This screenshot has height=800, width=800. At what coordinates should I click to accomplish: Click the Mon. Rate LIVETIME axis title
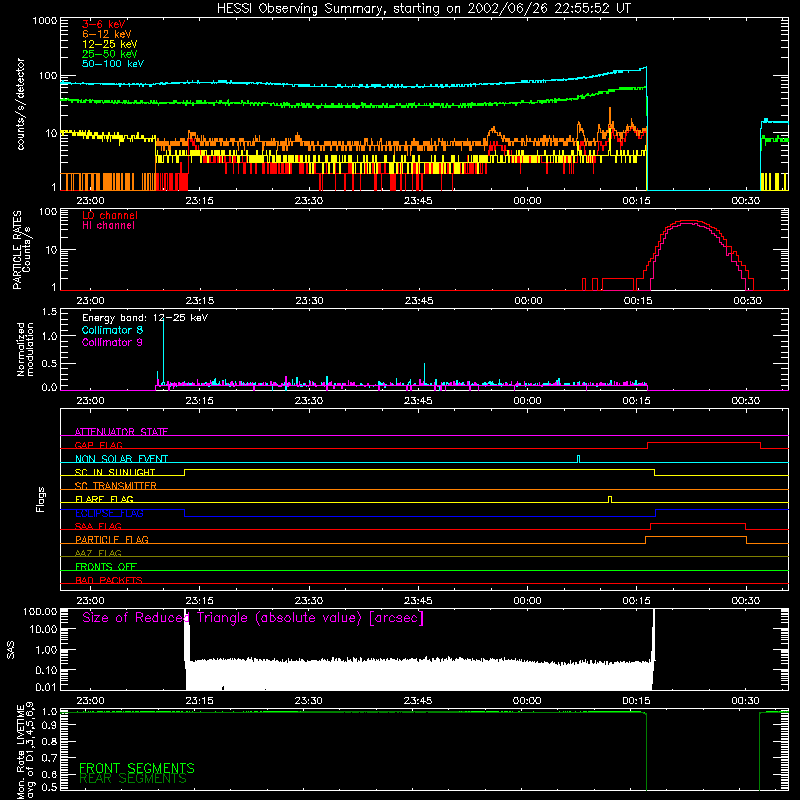pyautogui.click(x=25, y=750)
